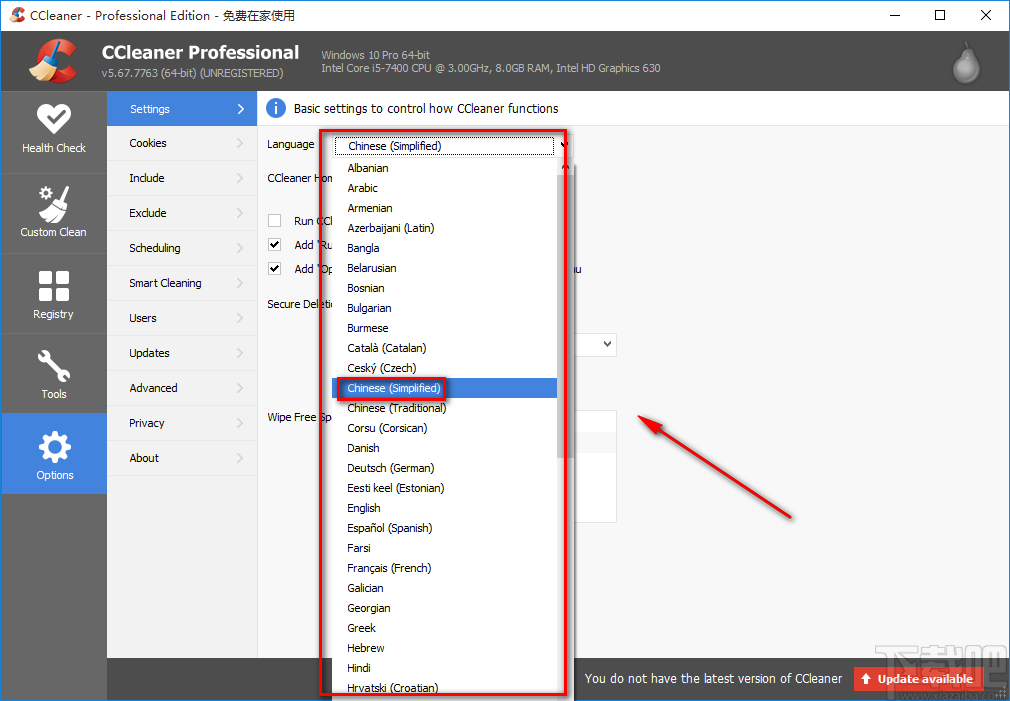Click the language list scroll-up arrow
The image size is (1010, 701).
(565, 168)
